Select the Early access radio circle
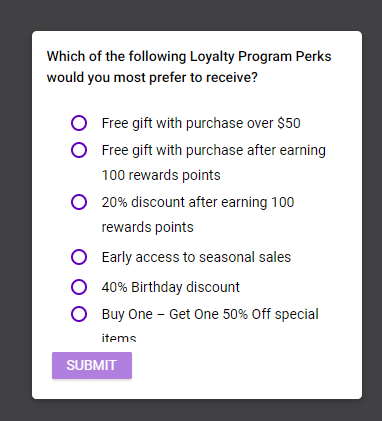 79,257
